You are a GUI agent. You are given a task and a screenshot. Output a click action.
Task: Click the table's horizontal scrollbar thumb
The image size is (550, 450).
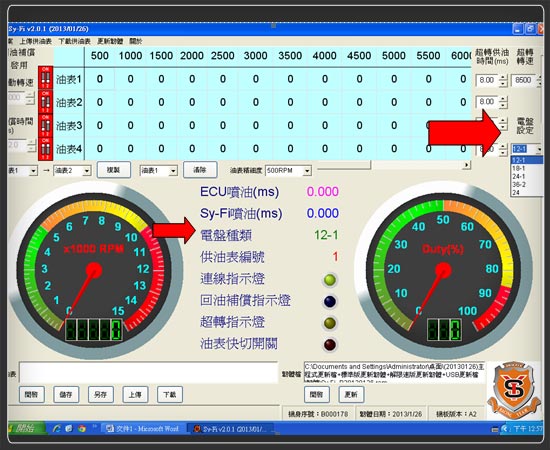point(344,165)
